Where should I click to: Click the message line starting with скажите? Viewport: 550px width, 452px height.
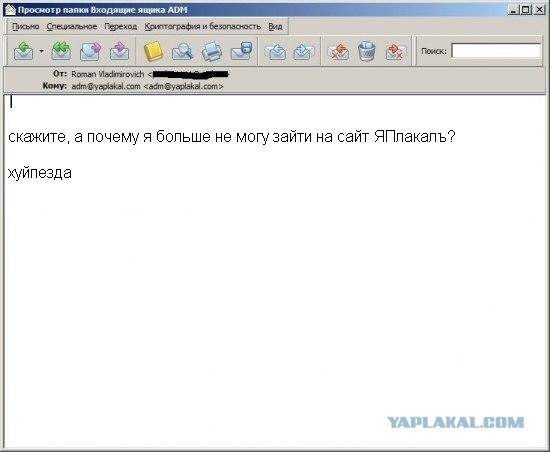[x=232, y=136]
